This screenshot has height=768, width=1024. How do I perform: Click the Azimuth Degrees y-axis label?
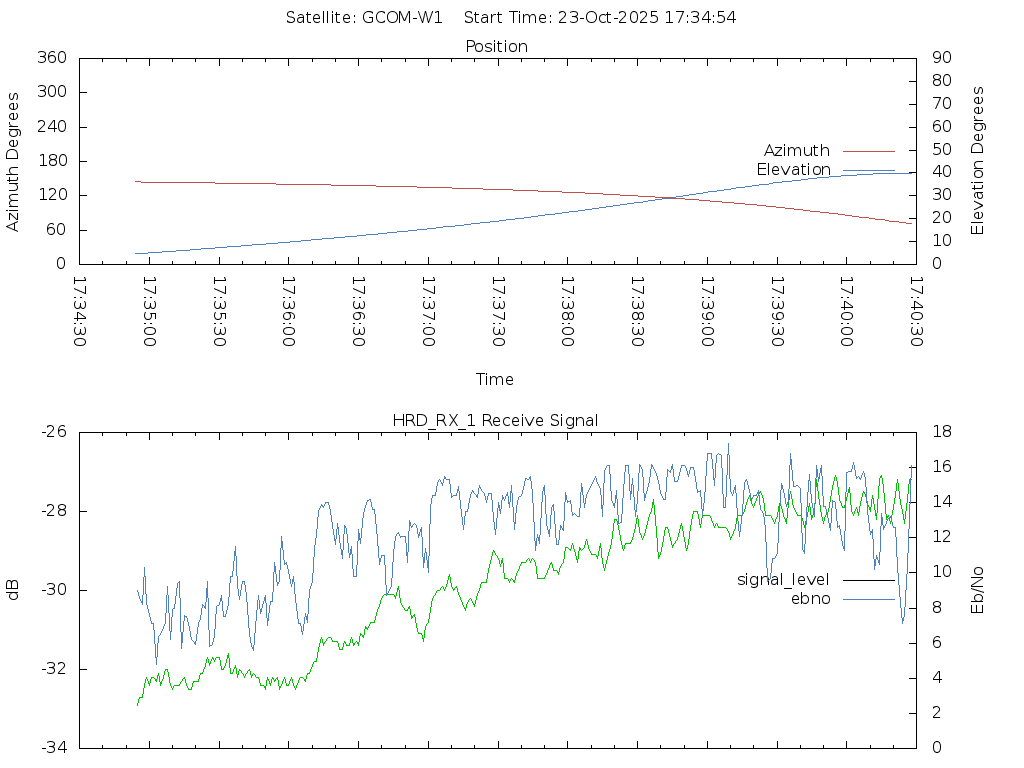point(14,161)
